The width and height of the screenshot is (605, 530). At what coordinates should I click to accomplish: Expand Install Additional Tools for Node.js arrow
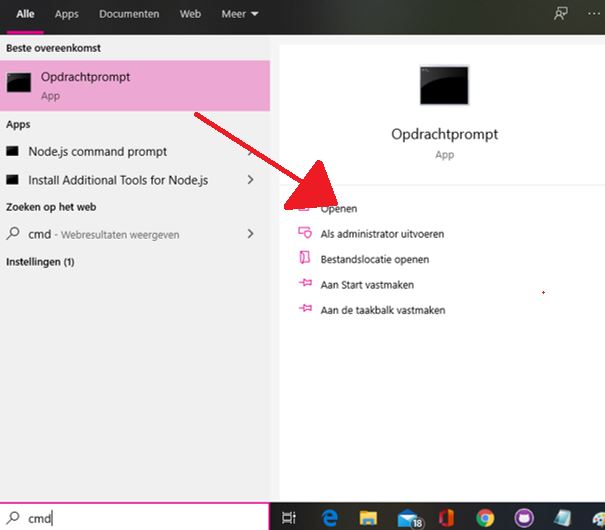(x=250, y=180)
